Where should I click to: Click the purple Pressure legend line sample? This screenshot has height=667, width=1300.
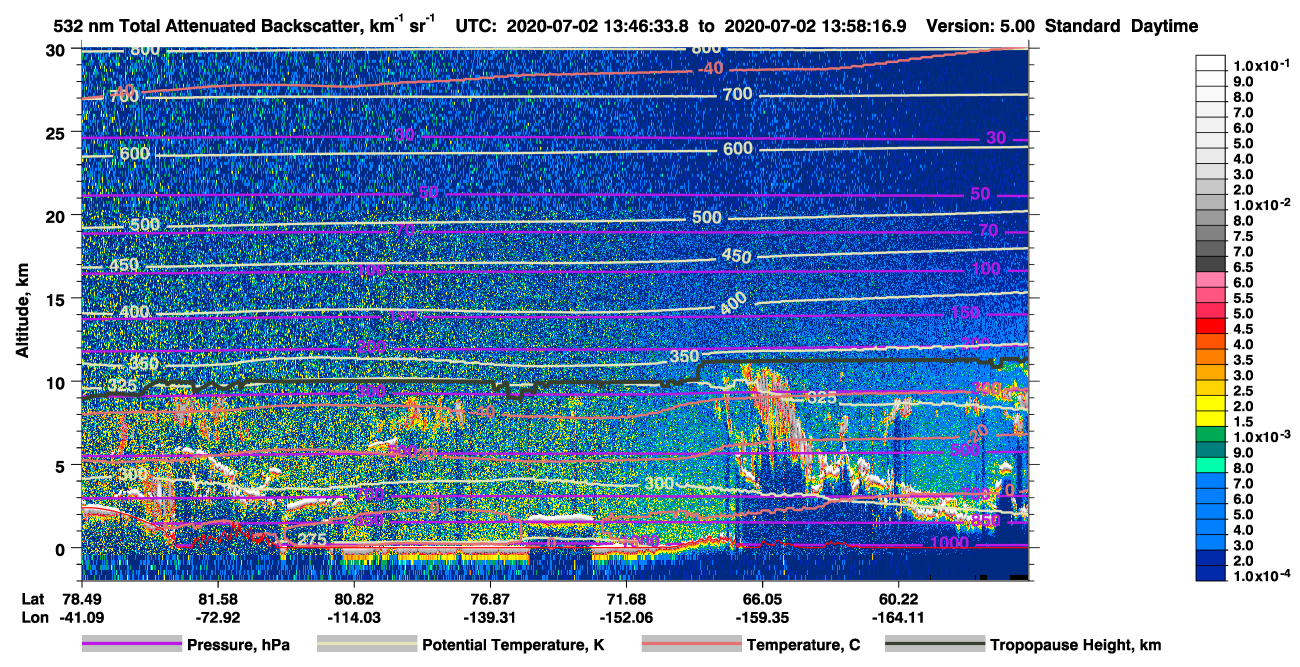(x=131, y=645)
